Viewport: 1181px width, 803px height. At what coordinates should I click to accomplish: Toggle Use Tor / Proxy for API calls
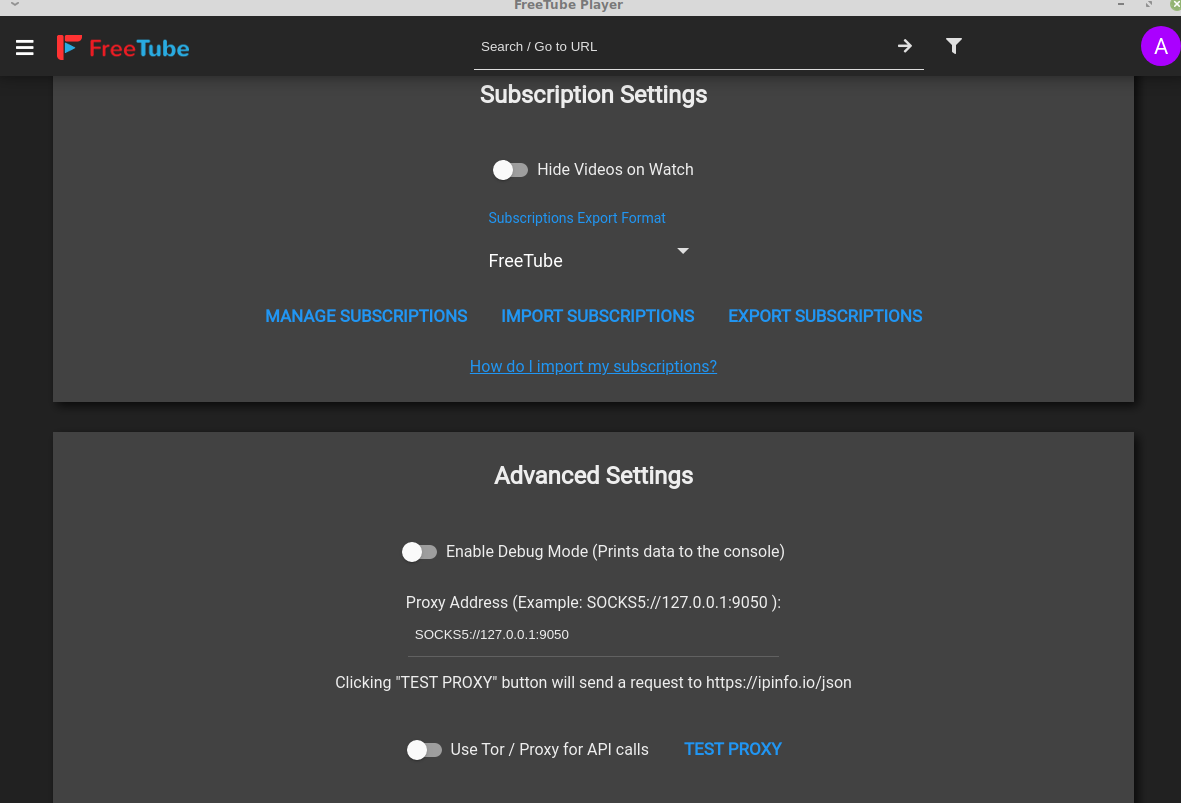point(424,750)
